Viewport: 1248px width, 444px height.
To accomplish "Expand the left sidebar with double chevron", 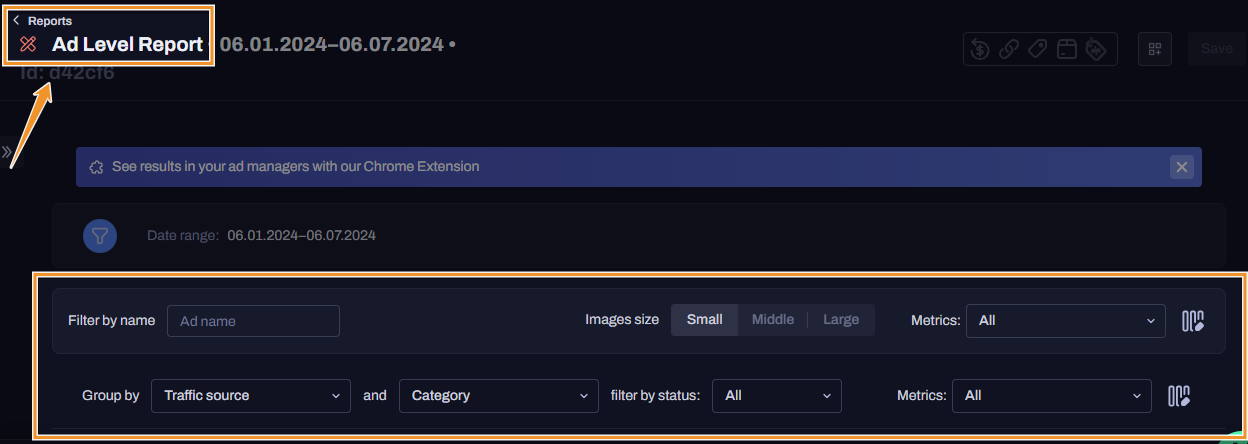I will click(x=7, y=153).
